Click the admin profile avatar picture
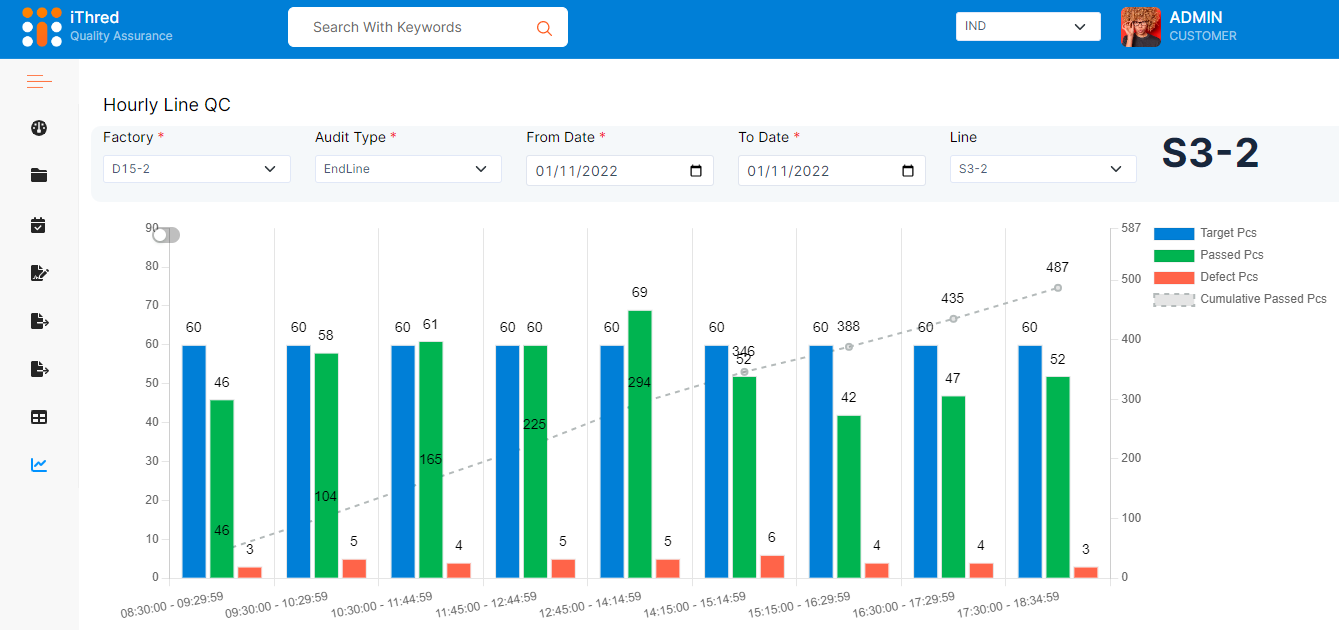1339x630 pixels. [x=1141, y=27]
